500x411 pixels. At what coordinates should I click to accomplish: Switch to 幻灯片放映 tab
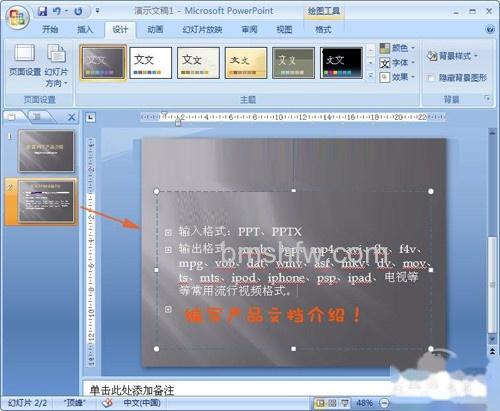(x=202, y=30)
